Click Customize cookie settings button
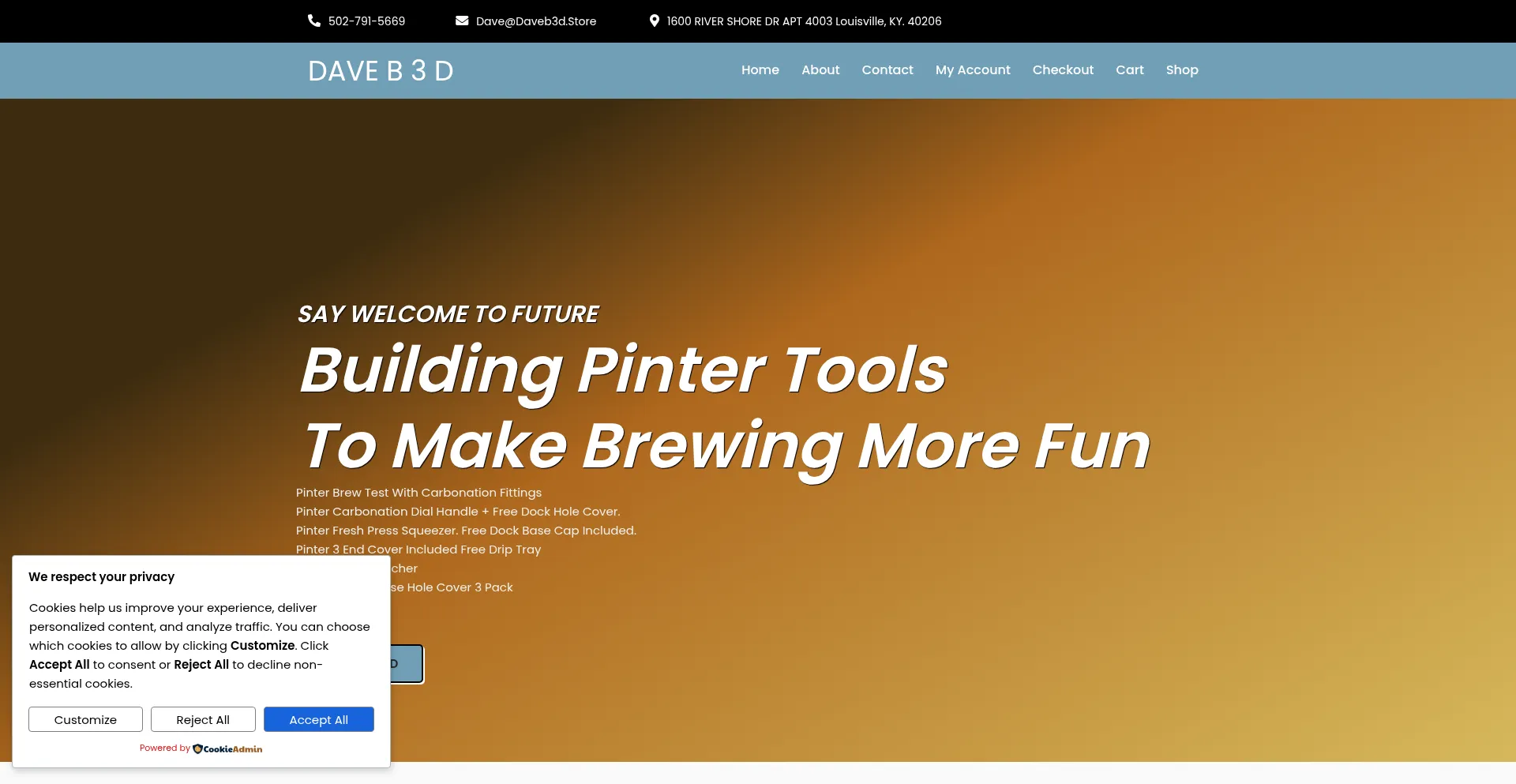This screenshot has height=784, width=1516. [x=85, y=719]
